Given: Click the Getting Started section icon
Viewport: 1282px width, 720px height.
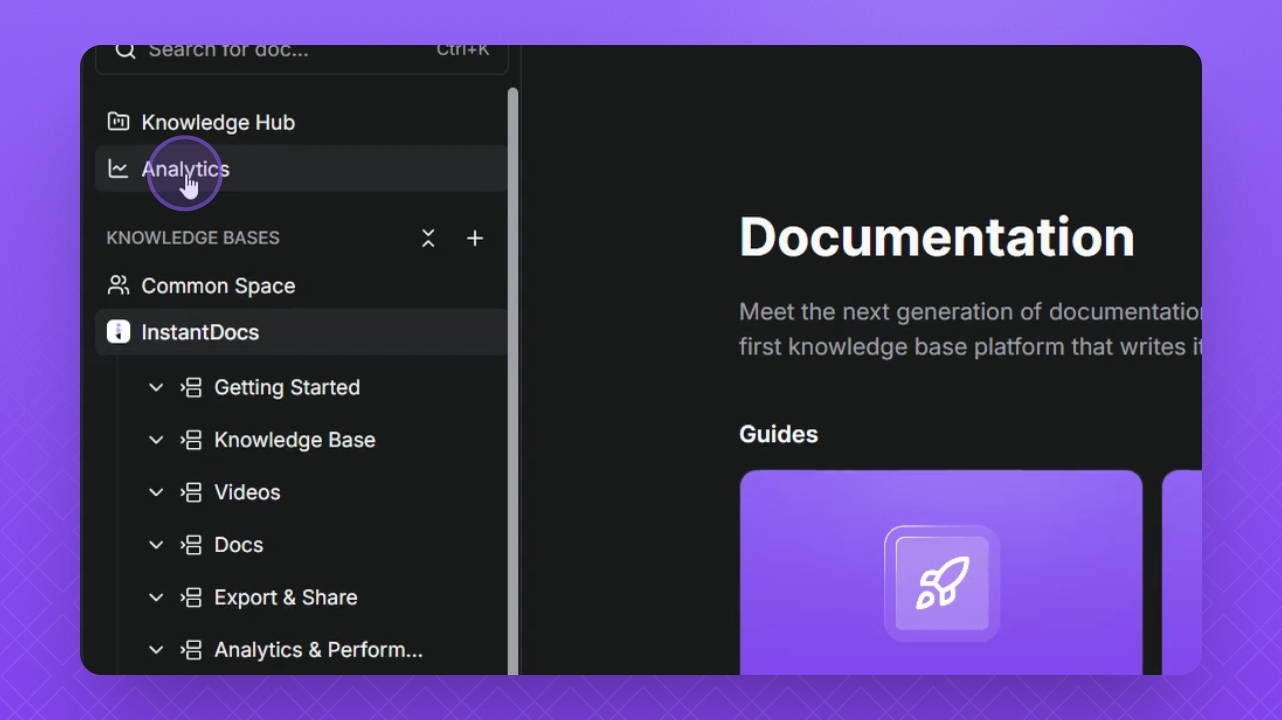Looking at the screenshot, I should (191, 387).
